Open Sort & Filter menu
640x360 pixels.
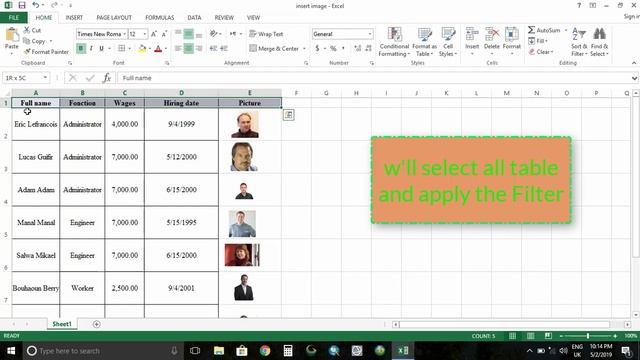coord(579,42)
